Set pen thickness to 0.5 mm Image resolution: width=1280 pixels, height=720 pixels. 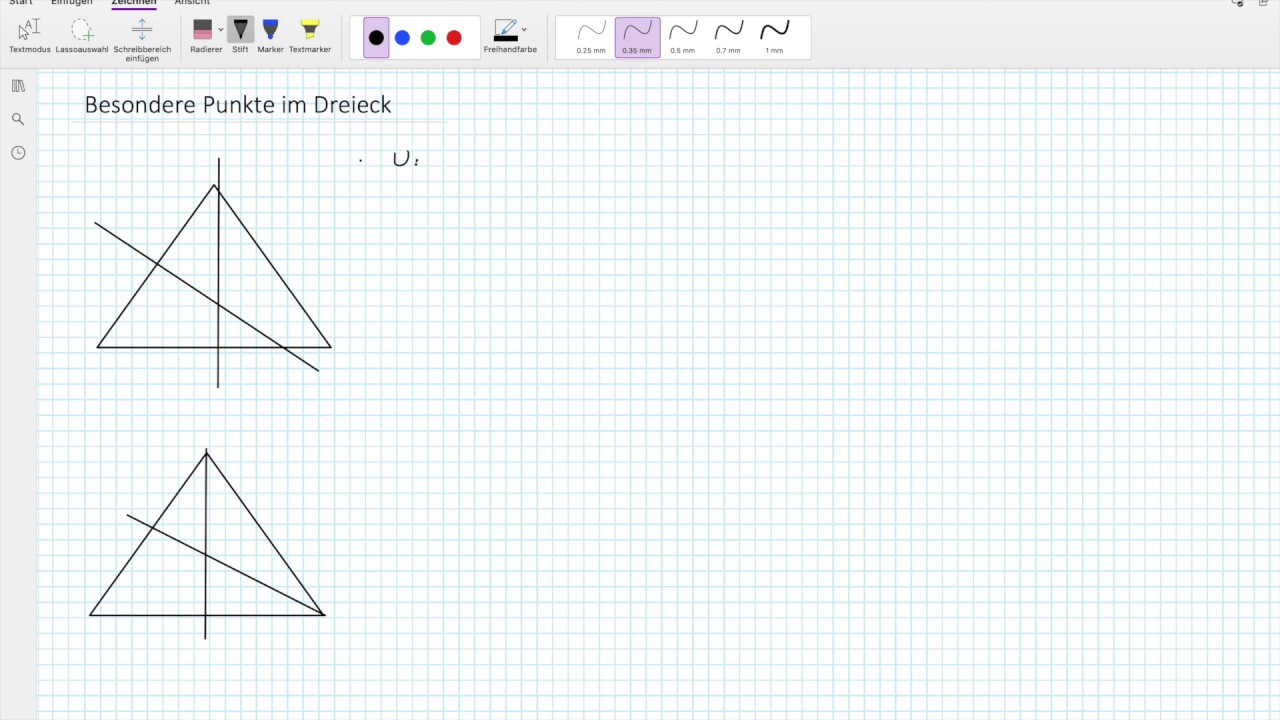[x=683, y=38]
